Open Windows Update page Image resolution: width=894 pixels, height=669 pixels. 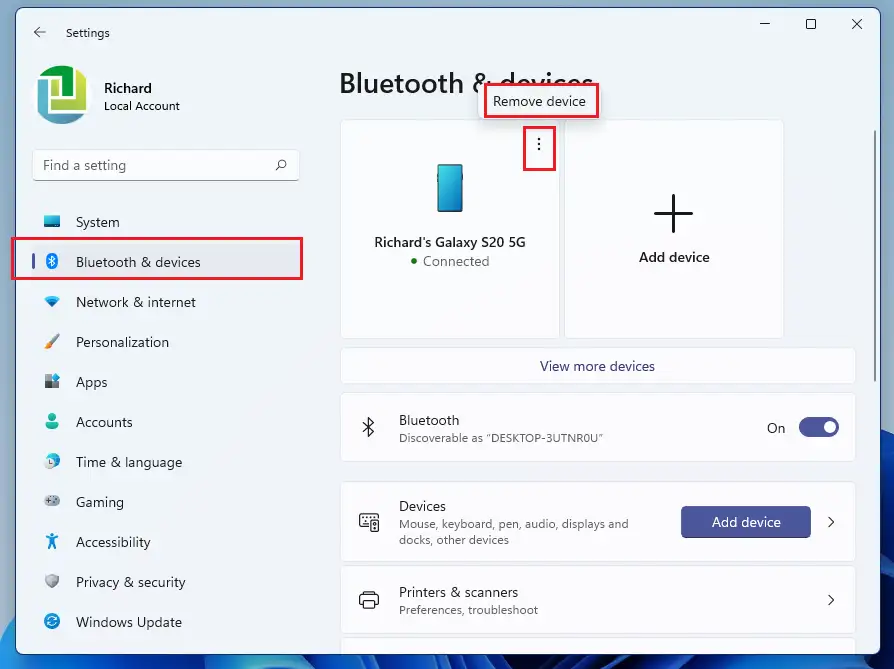click(166, 621)
